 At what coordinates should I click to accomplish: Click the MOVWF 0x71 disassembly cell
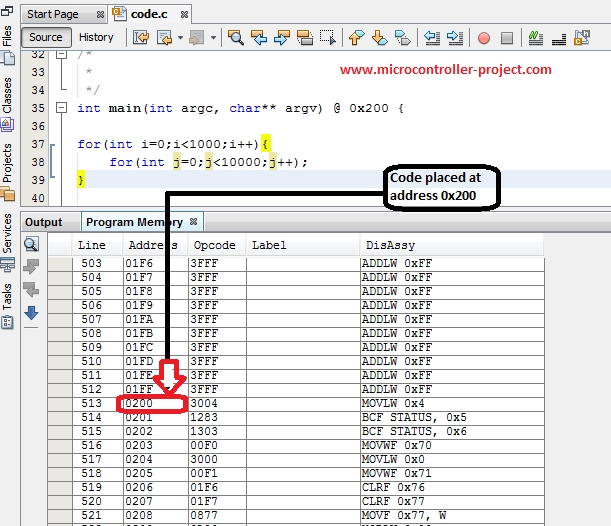452,473
